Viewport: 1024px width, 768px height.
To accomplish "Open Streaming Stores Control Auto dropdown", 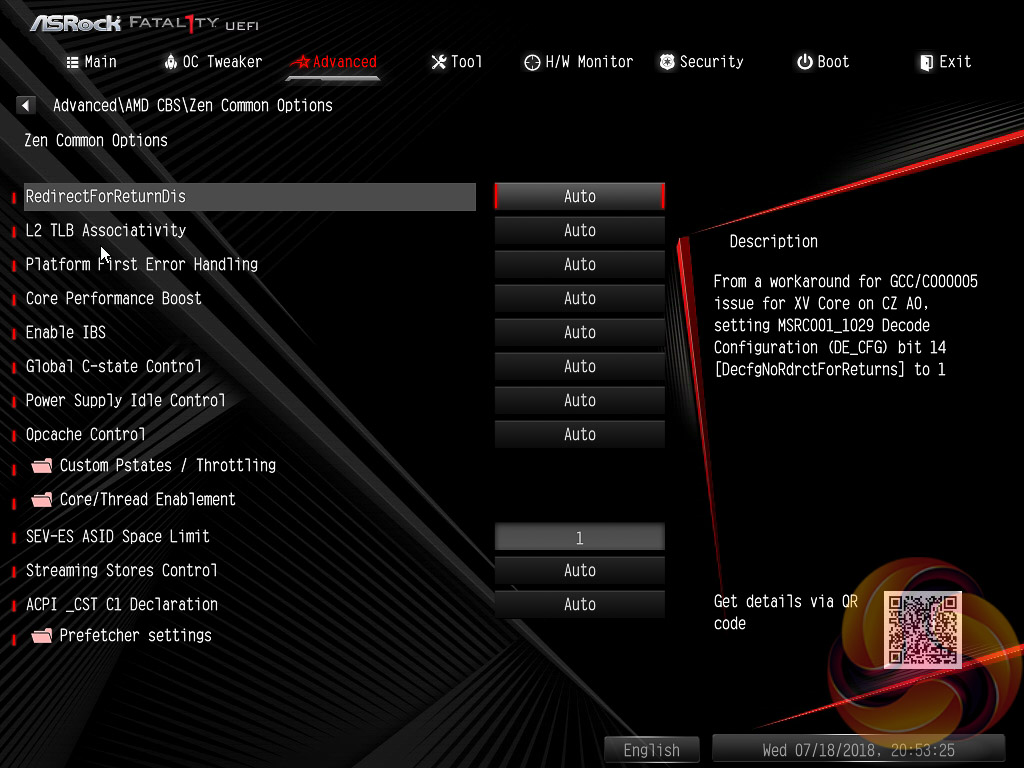I will 580,570.
